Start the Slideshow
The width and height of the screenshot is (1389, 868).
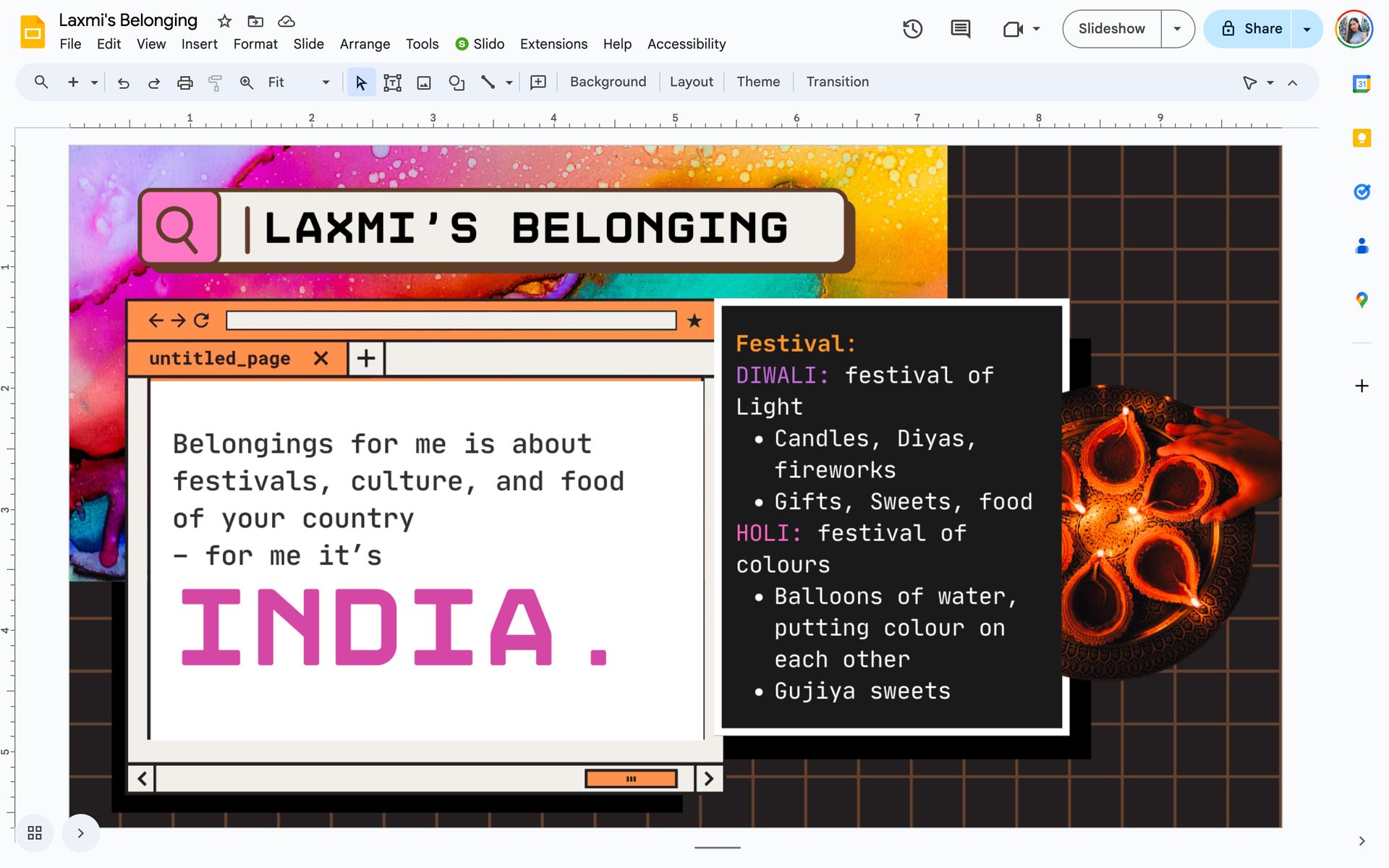pos(1111,29)
